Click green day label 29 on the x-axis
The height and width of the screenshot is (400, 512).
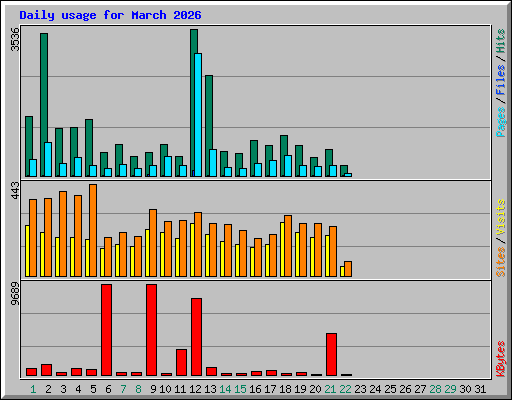[x=450, y=389]
